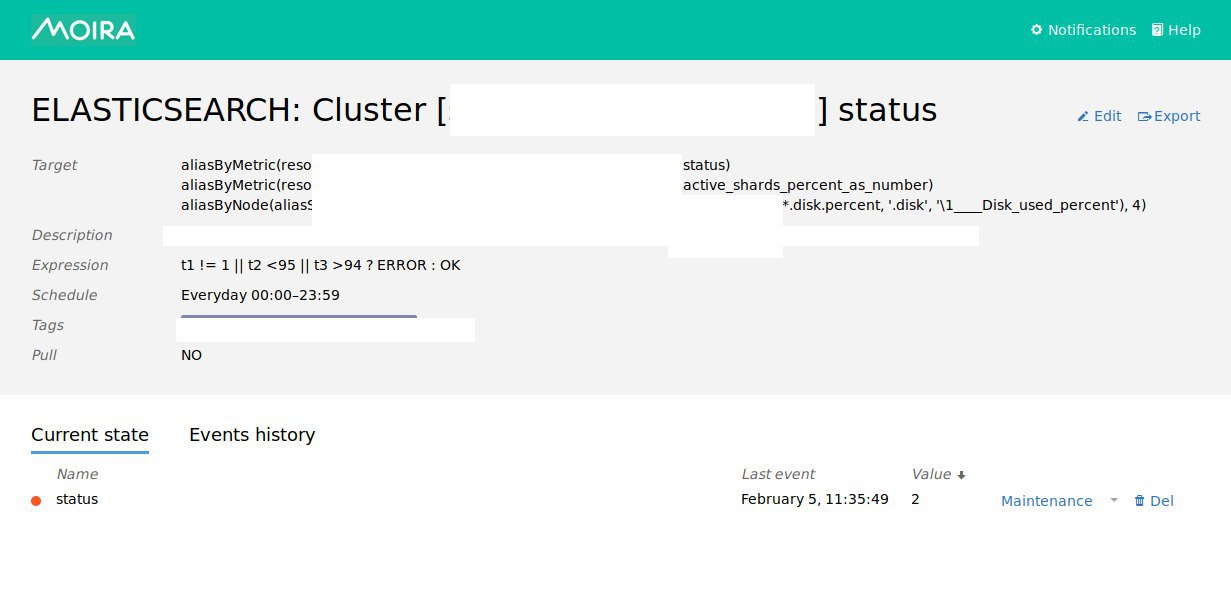The width and height of the screenshot is (1231, 593).
Task: Click the red status indicator dot
Action: (36, 501)
